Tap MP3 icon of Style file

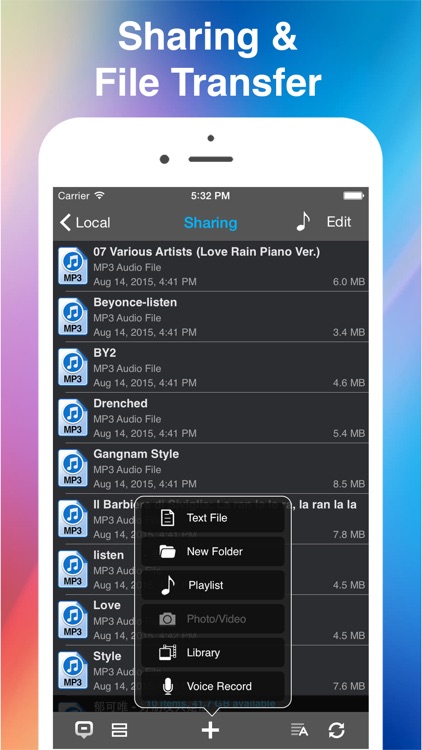point(73,670)
